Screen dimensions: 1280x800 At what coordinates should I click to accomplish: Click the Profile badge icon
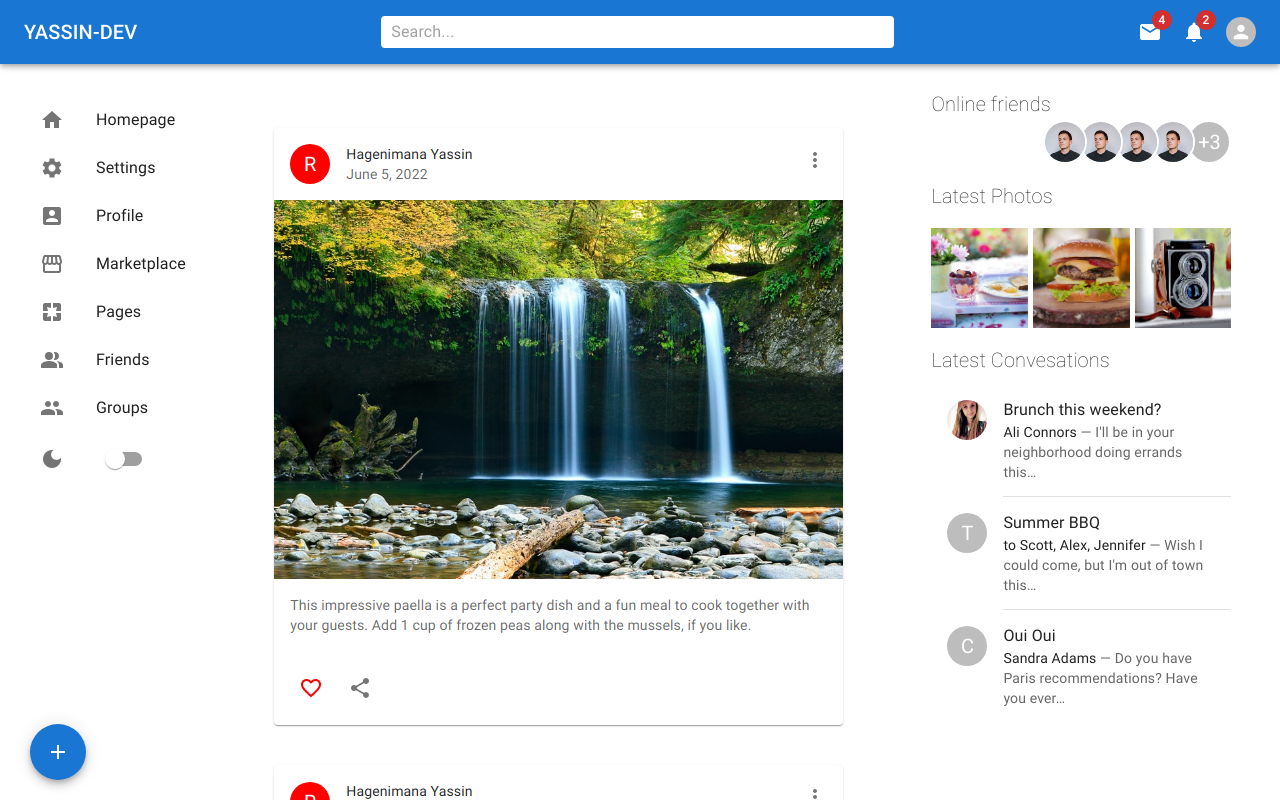(52, 216)
